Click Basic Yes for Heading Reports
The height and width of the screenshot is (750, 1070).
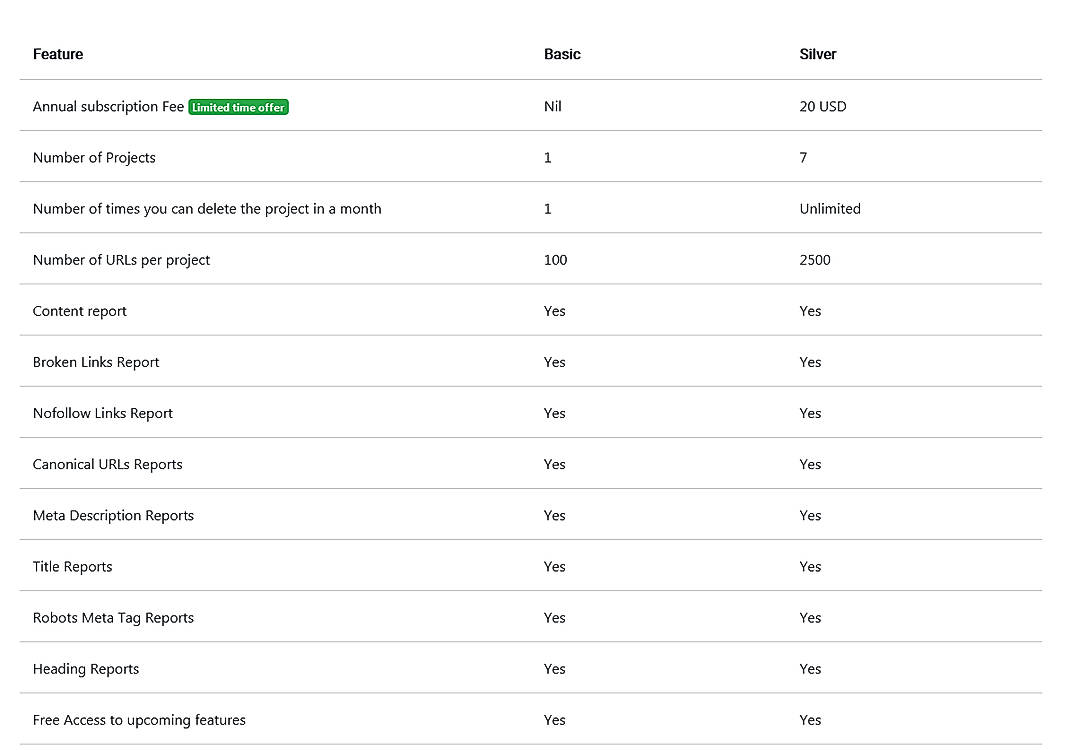tap(555, 669)
